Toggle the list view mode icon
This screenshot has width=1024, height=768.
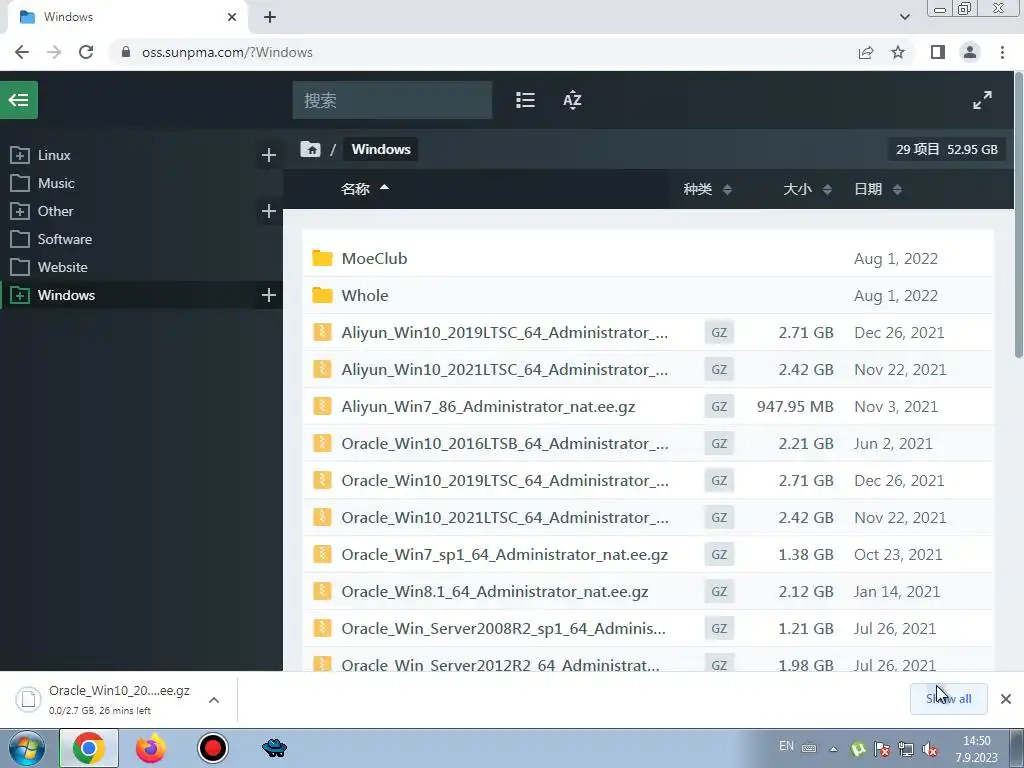click(x=525, y=100)
